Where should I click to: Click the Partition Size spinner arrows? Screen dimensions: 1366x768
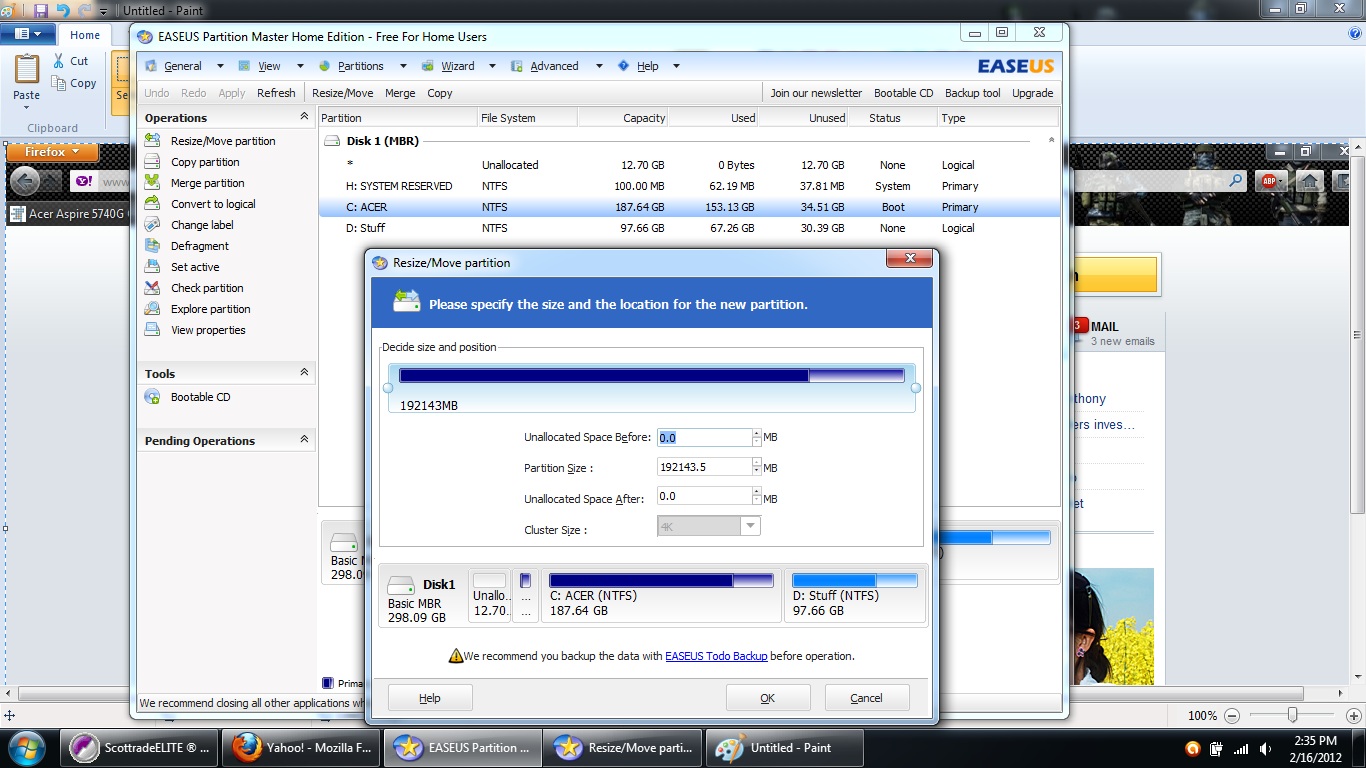click(x=756, y=467)
